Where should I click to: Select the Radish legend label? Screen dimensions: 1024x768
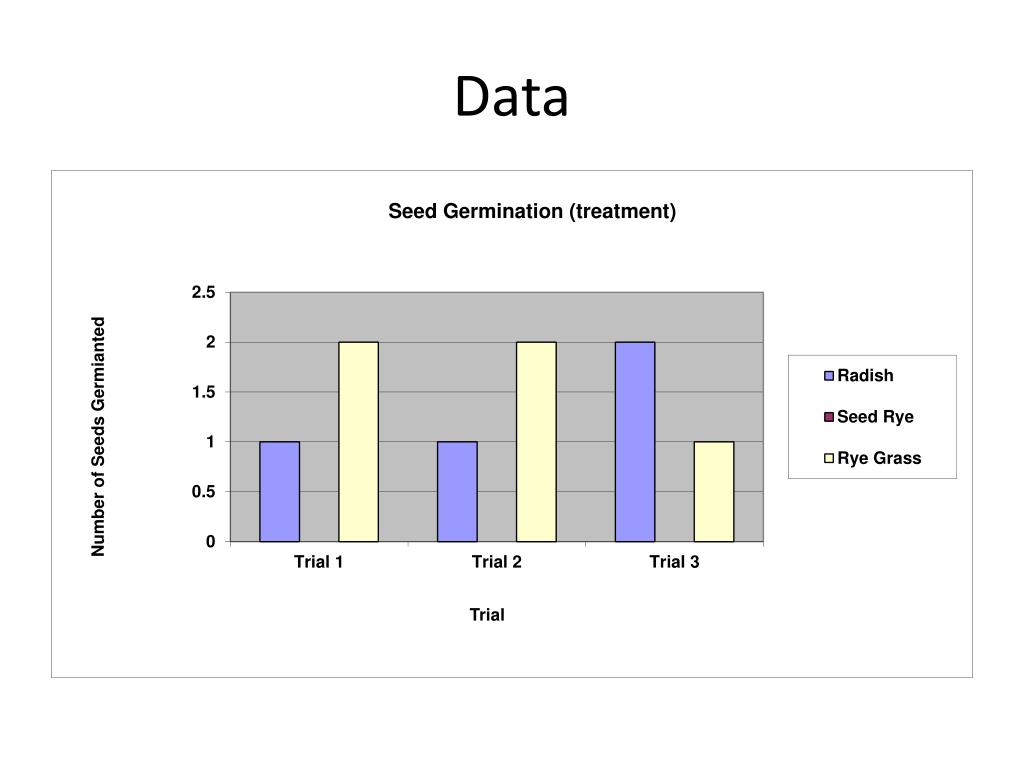865,376
